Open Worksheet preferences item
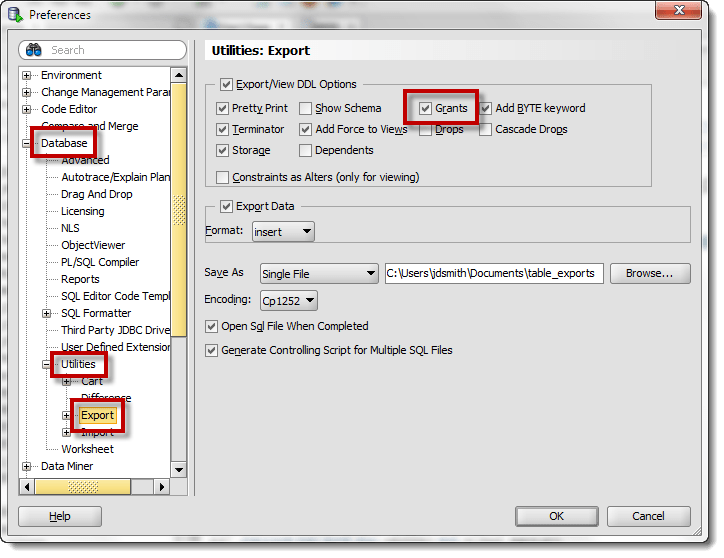 point(87,449)
